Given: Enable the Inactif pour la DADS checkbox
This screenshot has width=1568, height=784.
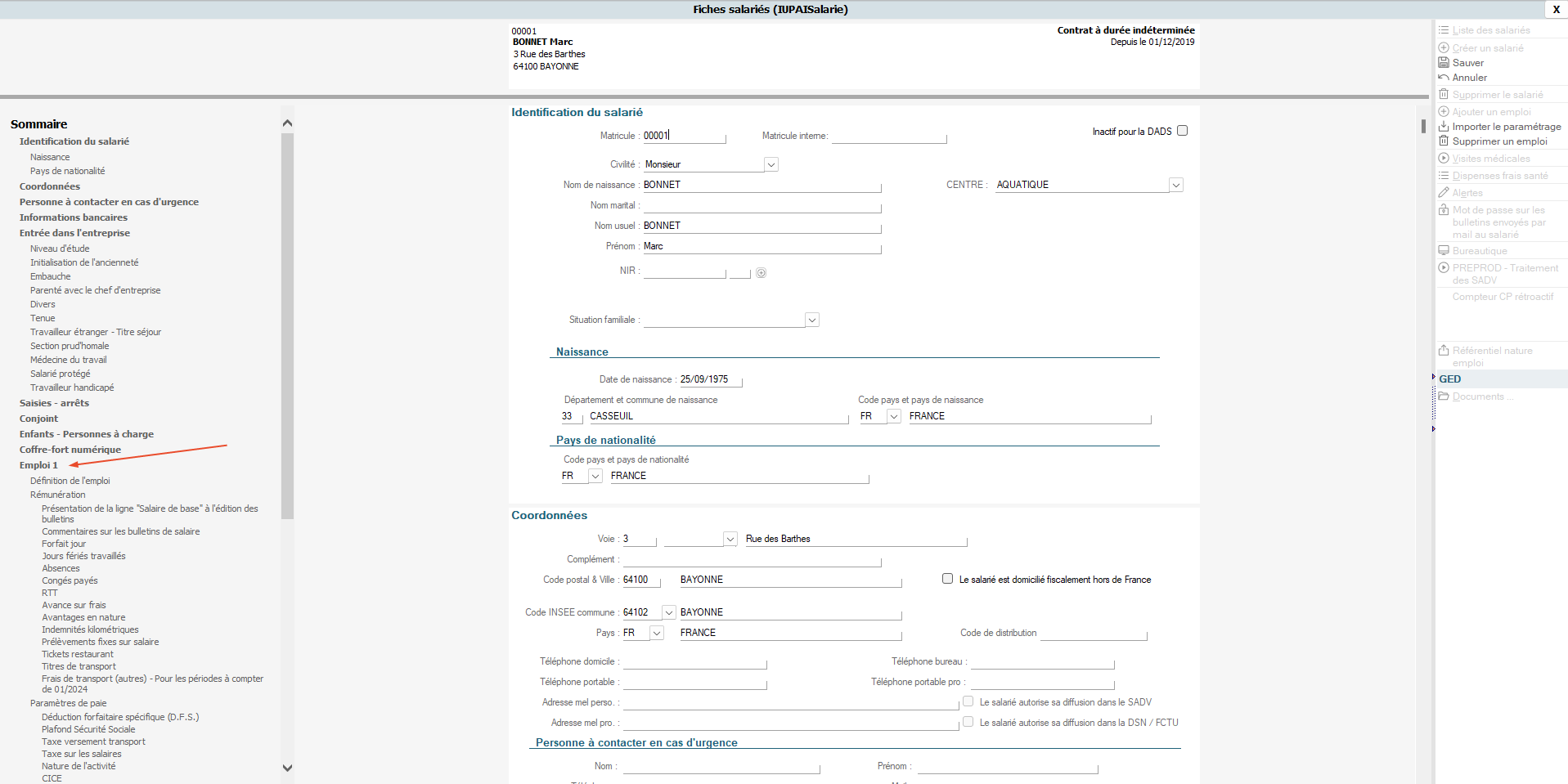Looking at the screenshot, I should pyautogui.click(x=1182, y=131).
